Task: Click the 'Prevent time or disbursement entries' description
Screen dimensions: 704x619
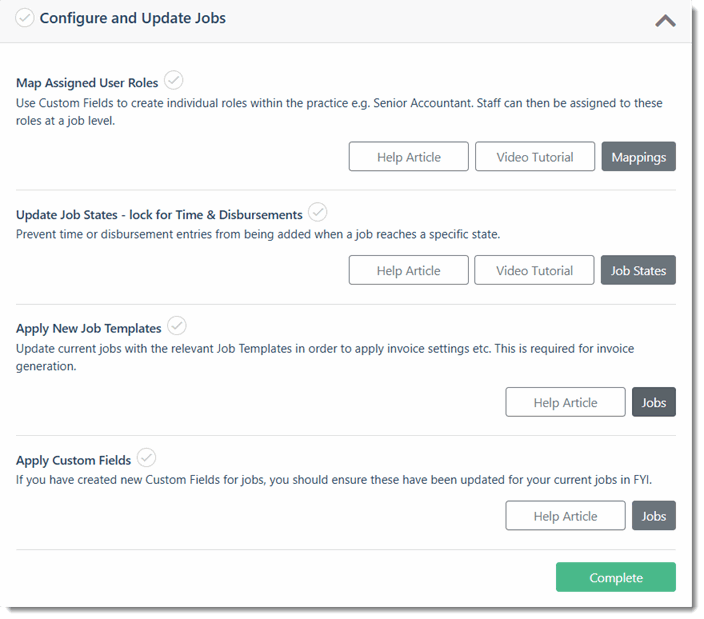Action: [258, 234]
